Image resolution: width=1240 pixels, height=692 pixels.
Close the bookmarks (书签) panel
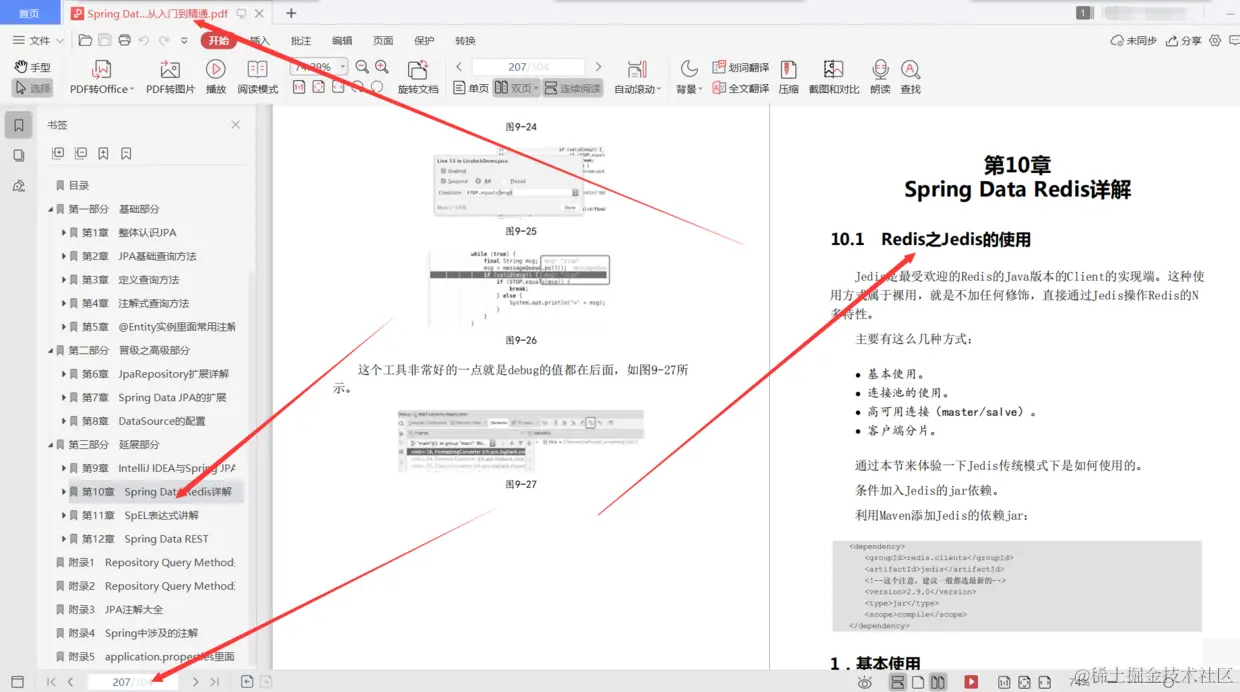coord(236,125)
